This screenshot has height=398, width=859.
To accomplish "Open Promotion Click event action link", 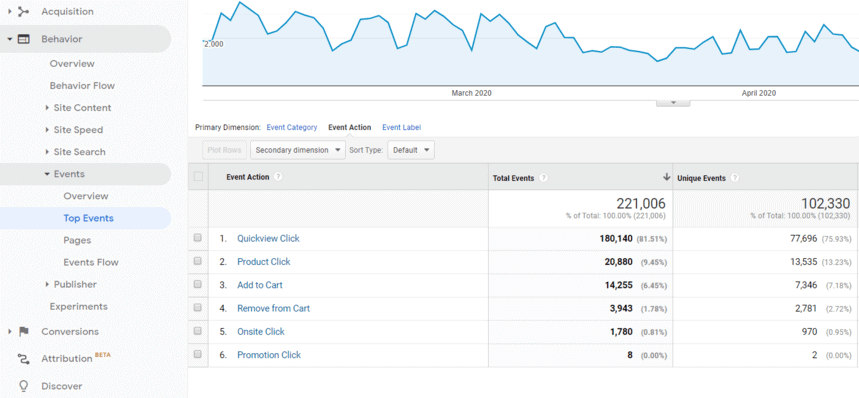I will pyautogui.click(x=269, y=355).
